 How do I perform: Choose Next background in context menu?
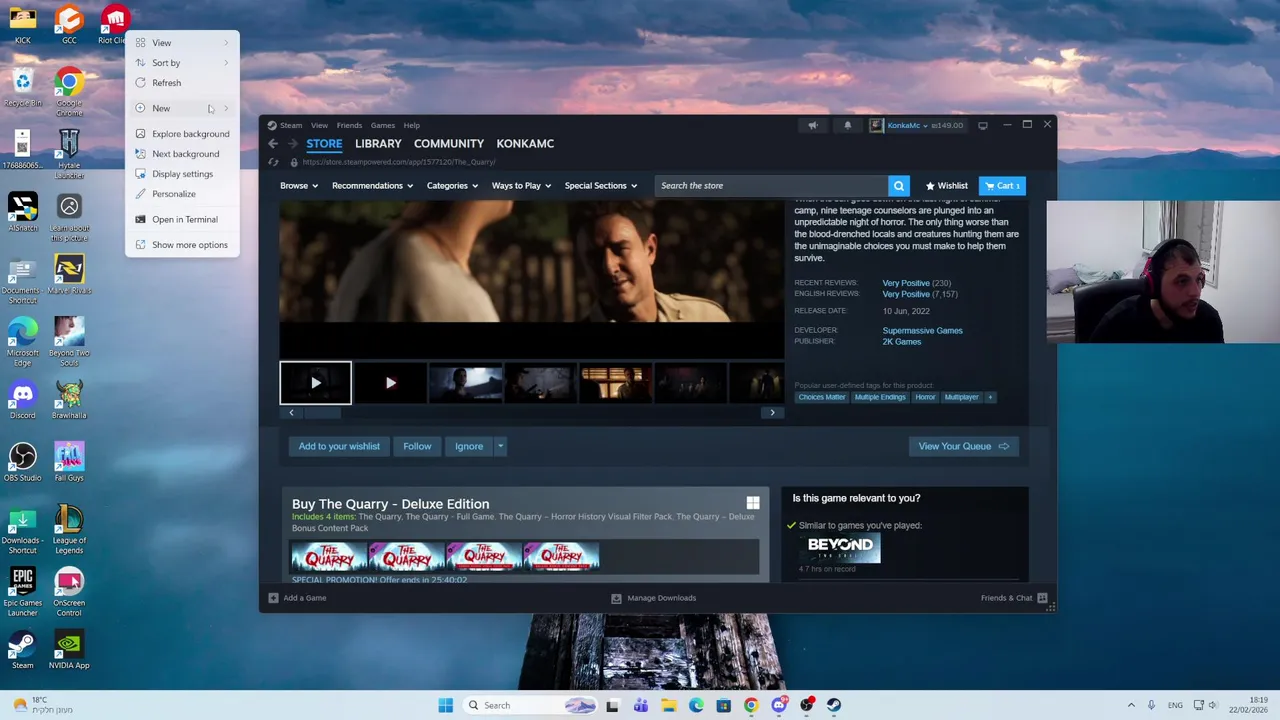[x=182, y=154]
